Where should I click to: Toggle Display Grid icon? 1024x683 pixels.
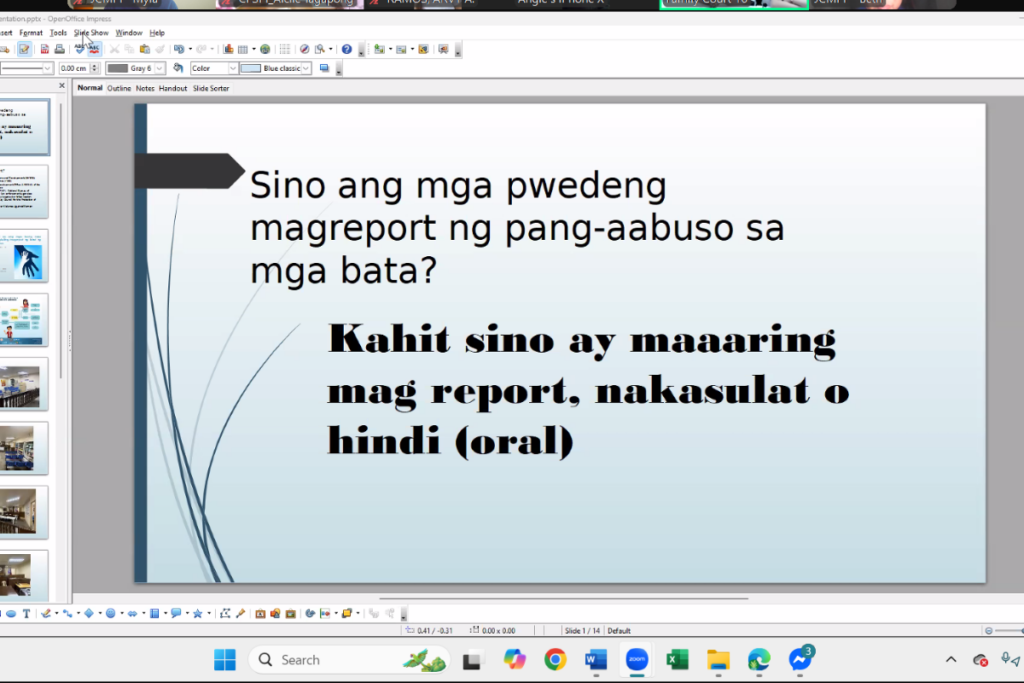click(285, 49)
